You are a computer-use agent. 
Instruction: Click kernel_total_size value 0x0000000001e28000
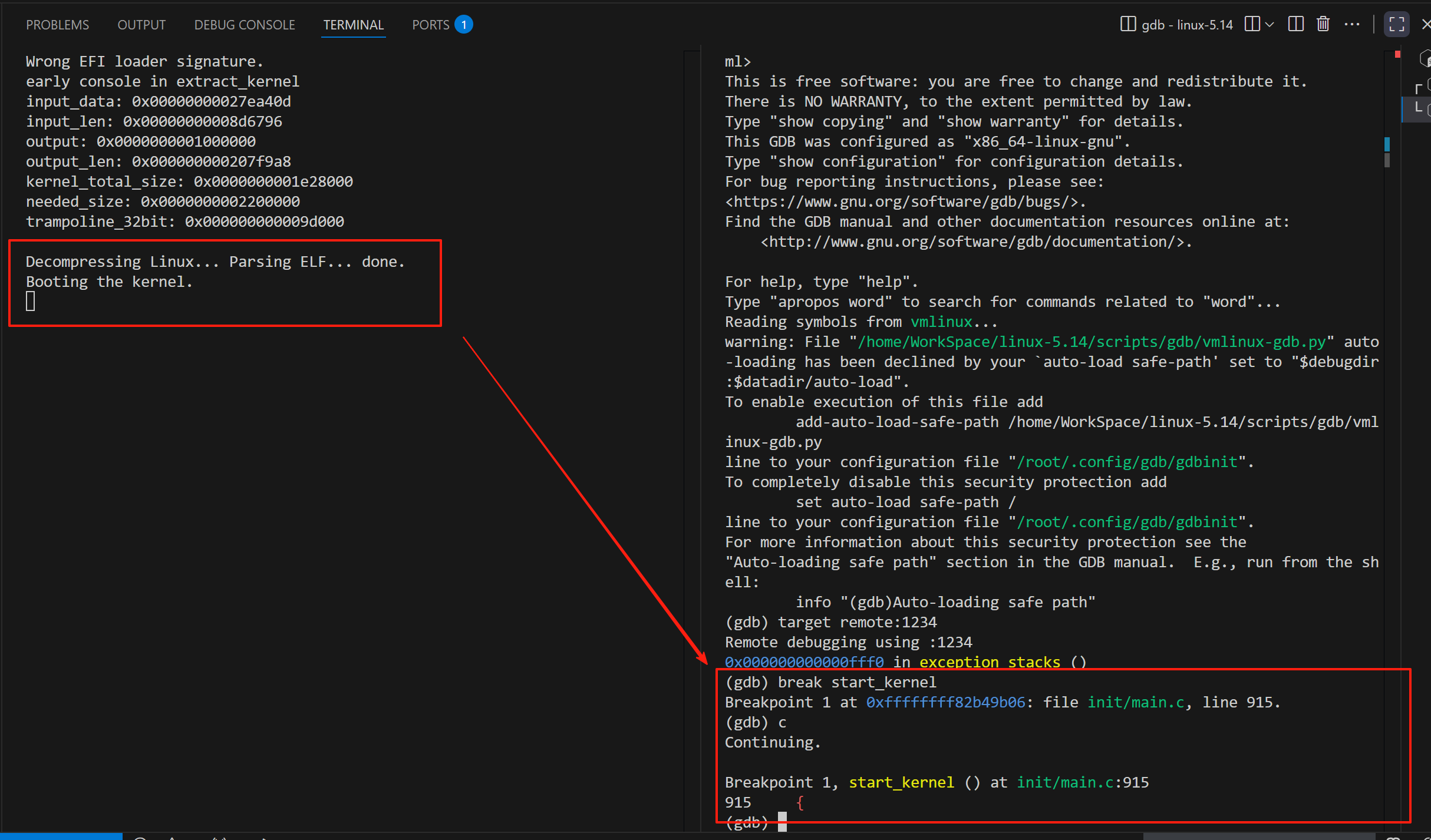point(273,182)
